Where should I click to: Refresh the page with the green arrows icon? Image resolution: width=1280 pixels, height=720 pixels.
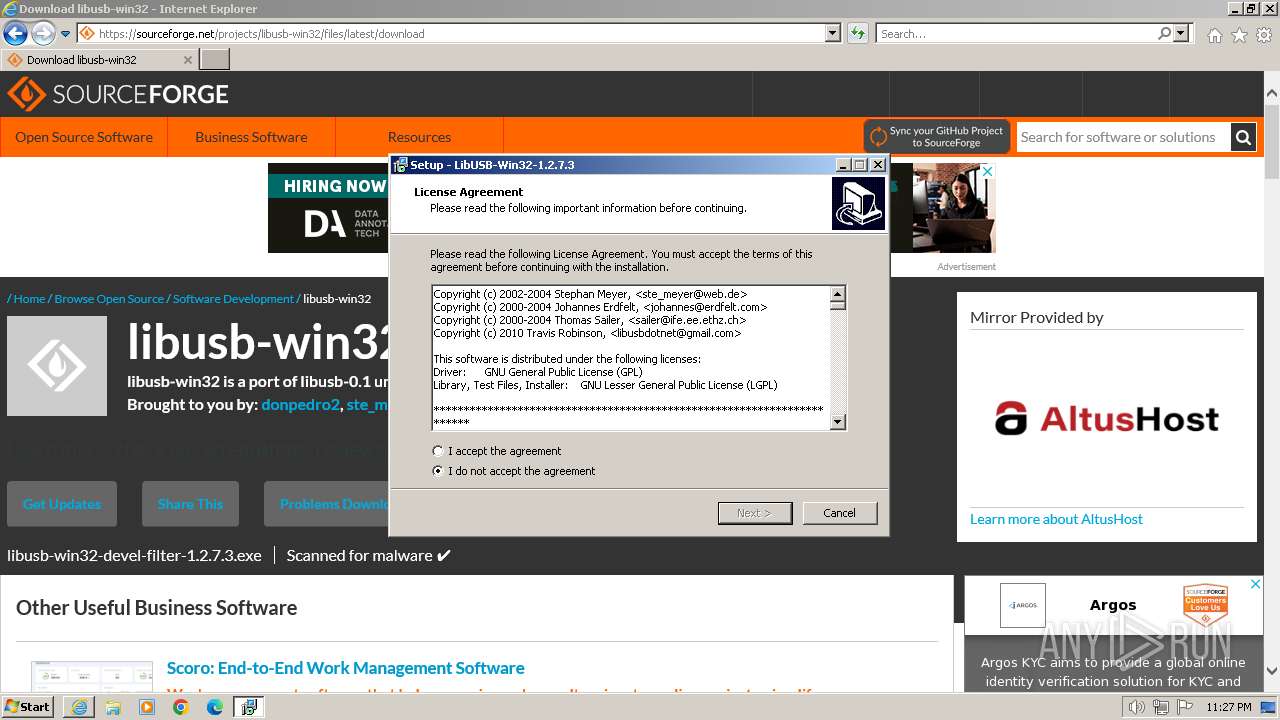coord(857,33)
